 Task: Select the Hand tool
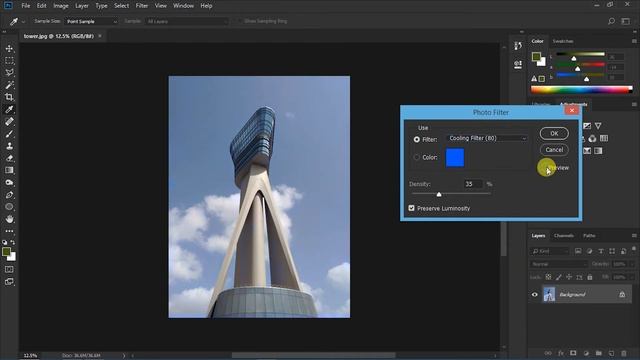point(9,219)
